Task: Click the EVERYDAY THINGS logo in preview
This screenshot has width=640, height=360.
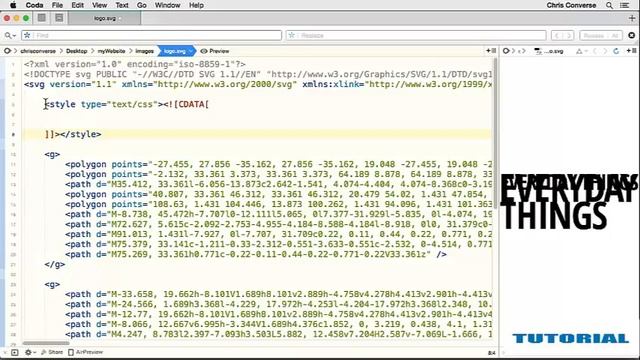Action: tap(569, 201)
